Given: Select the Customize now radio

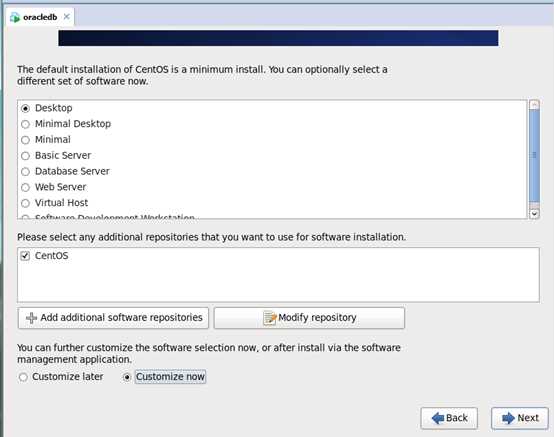Looking at the screenshot, I should [x=126, y=377].
